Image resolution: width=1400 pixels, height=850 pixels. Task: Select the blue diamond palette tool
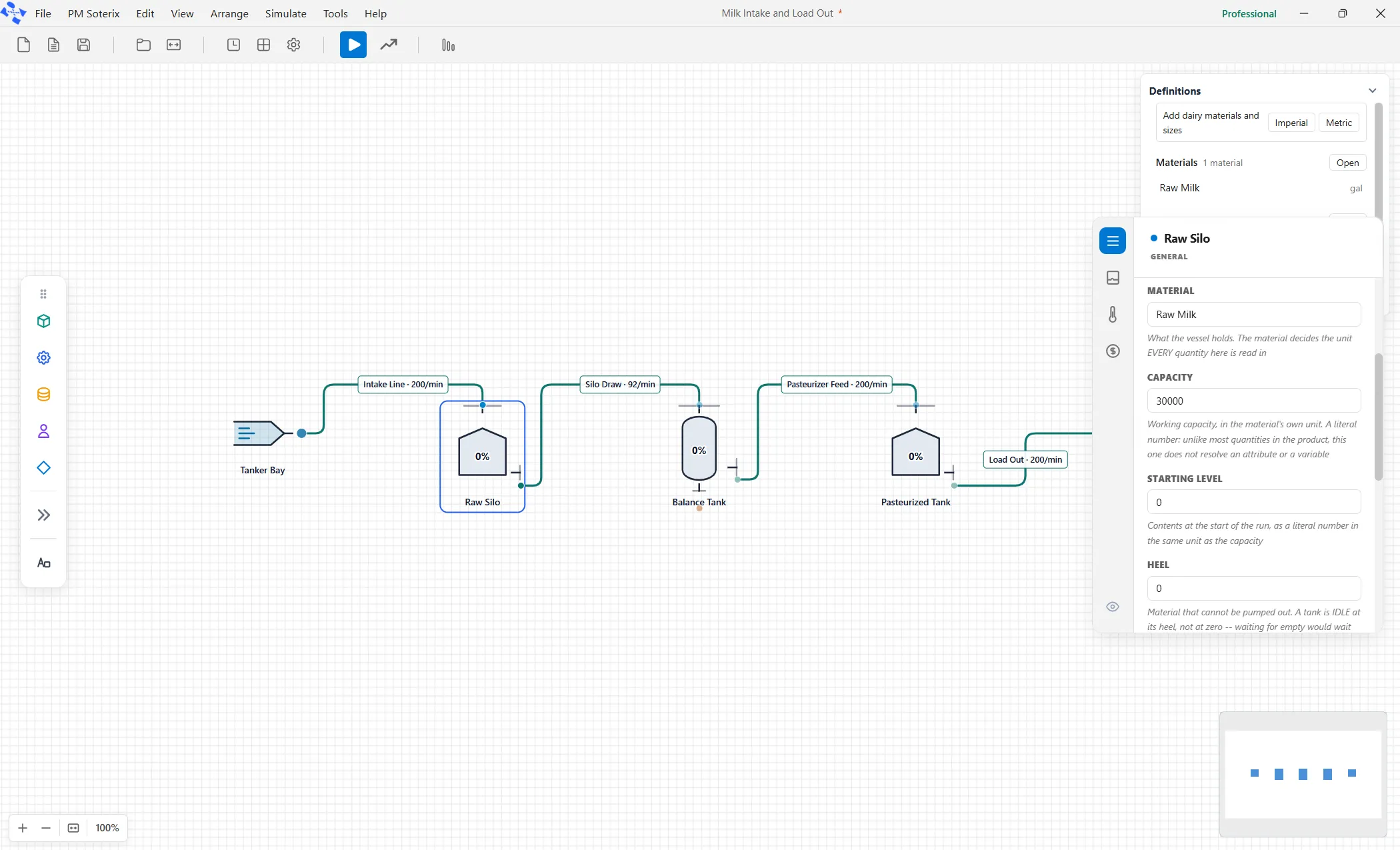43,468
